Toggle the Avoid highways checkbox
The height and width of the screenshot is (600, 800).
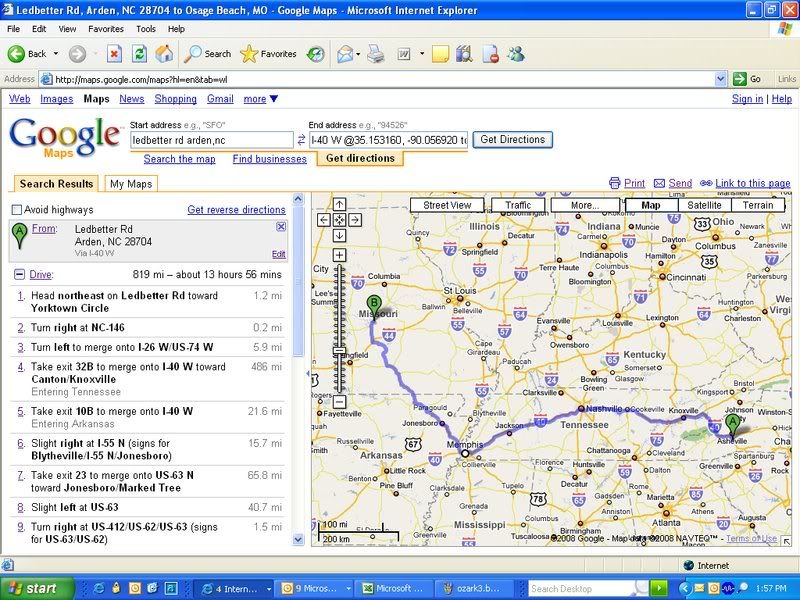pyautogui.click(x=17, y=210)
